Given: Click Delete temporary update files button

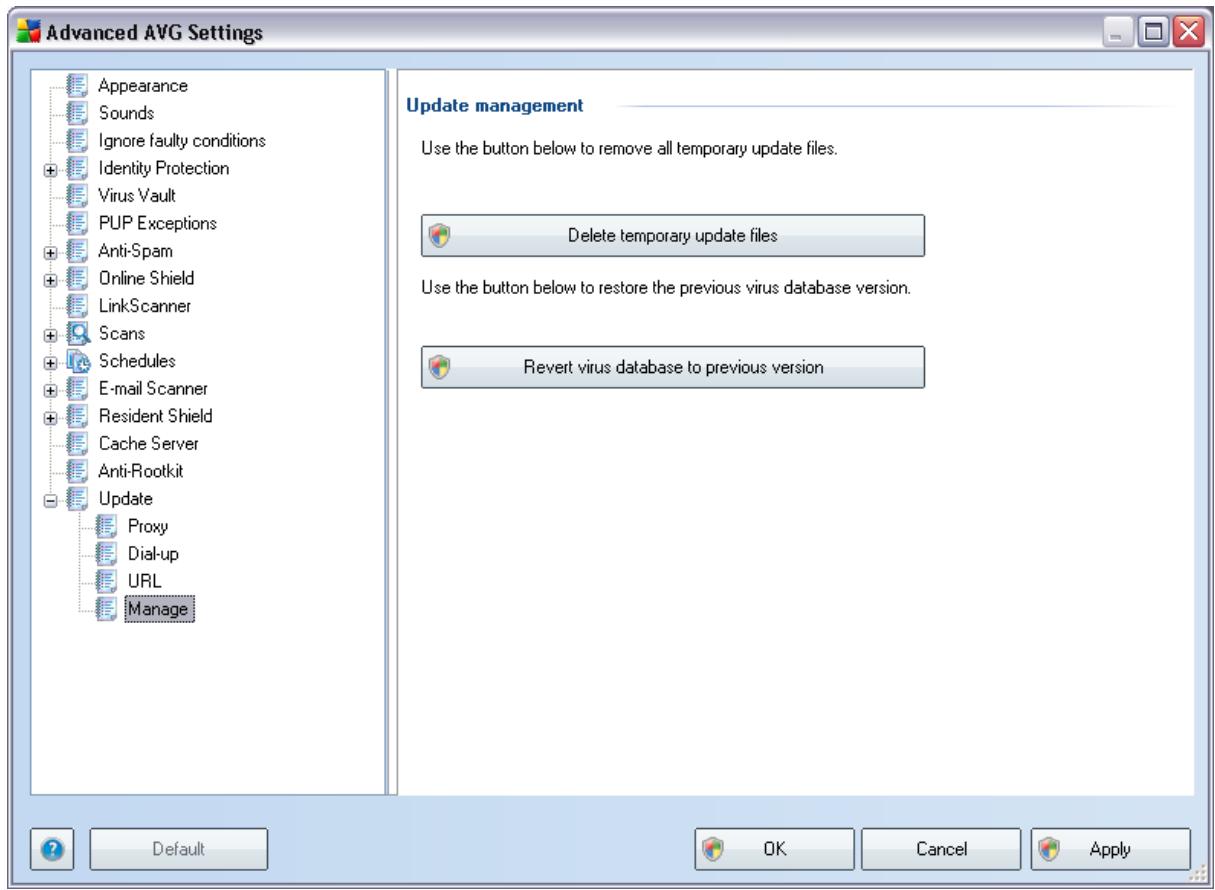Looking at the screenshot, I should coord(672,236).
